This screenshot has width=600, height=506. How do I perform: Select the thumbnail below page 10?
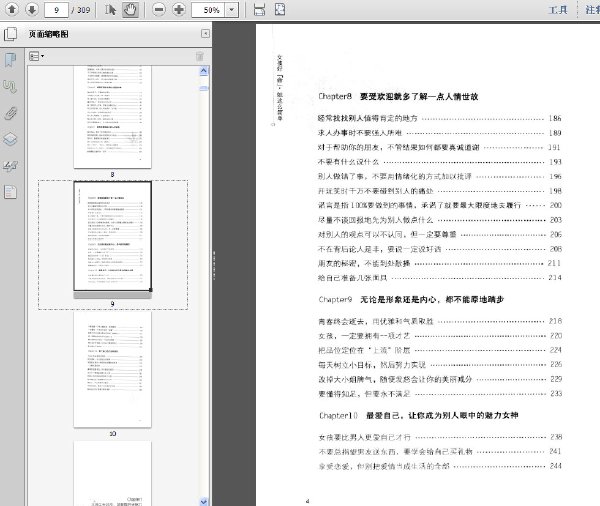(112, 473)
